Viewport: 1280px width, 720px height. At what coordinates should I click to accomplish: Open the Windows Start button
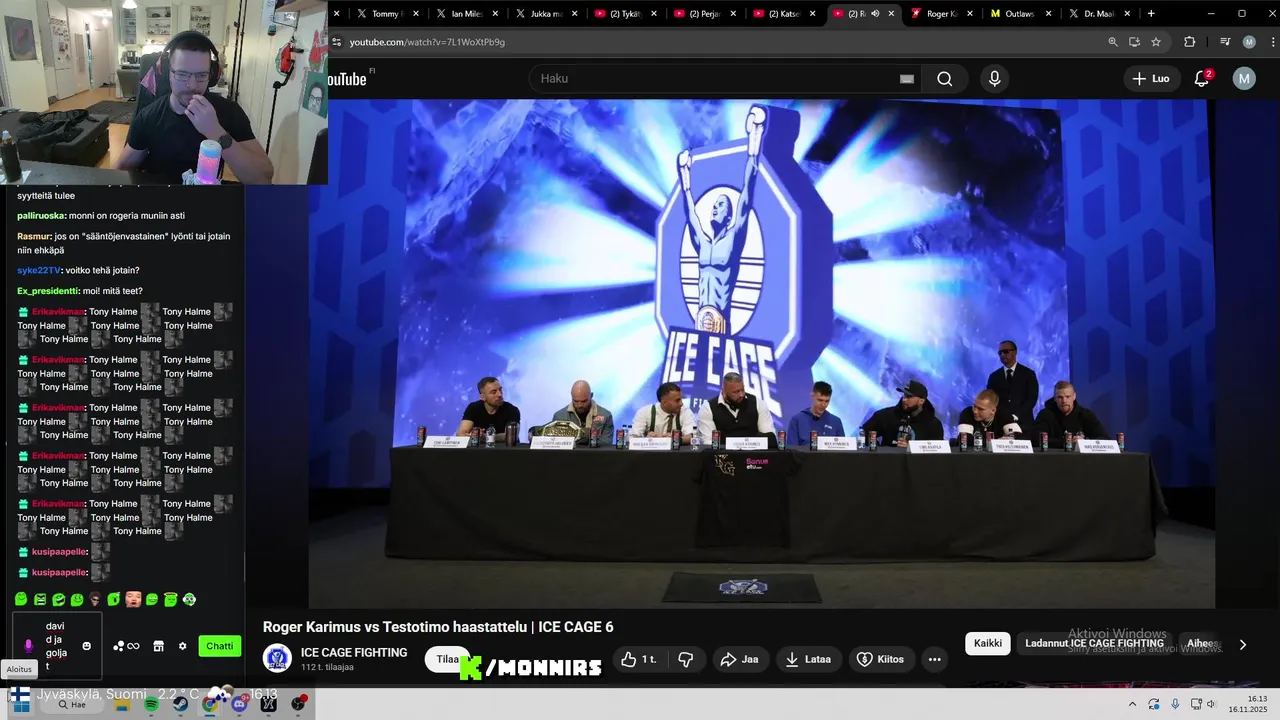point(21,704)
